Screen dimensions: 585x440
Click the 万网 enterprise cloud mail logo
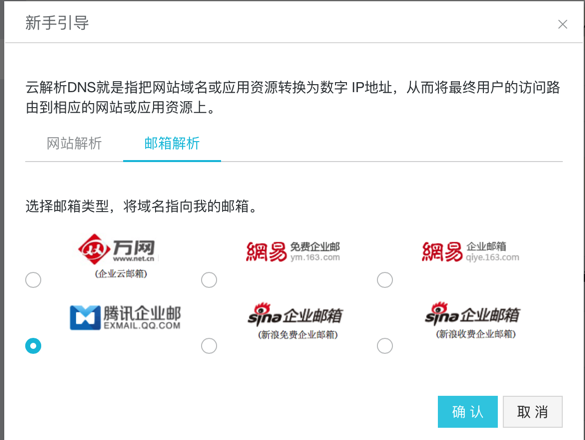tap(119, 256)
